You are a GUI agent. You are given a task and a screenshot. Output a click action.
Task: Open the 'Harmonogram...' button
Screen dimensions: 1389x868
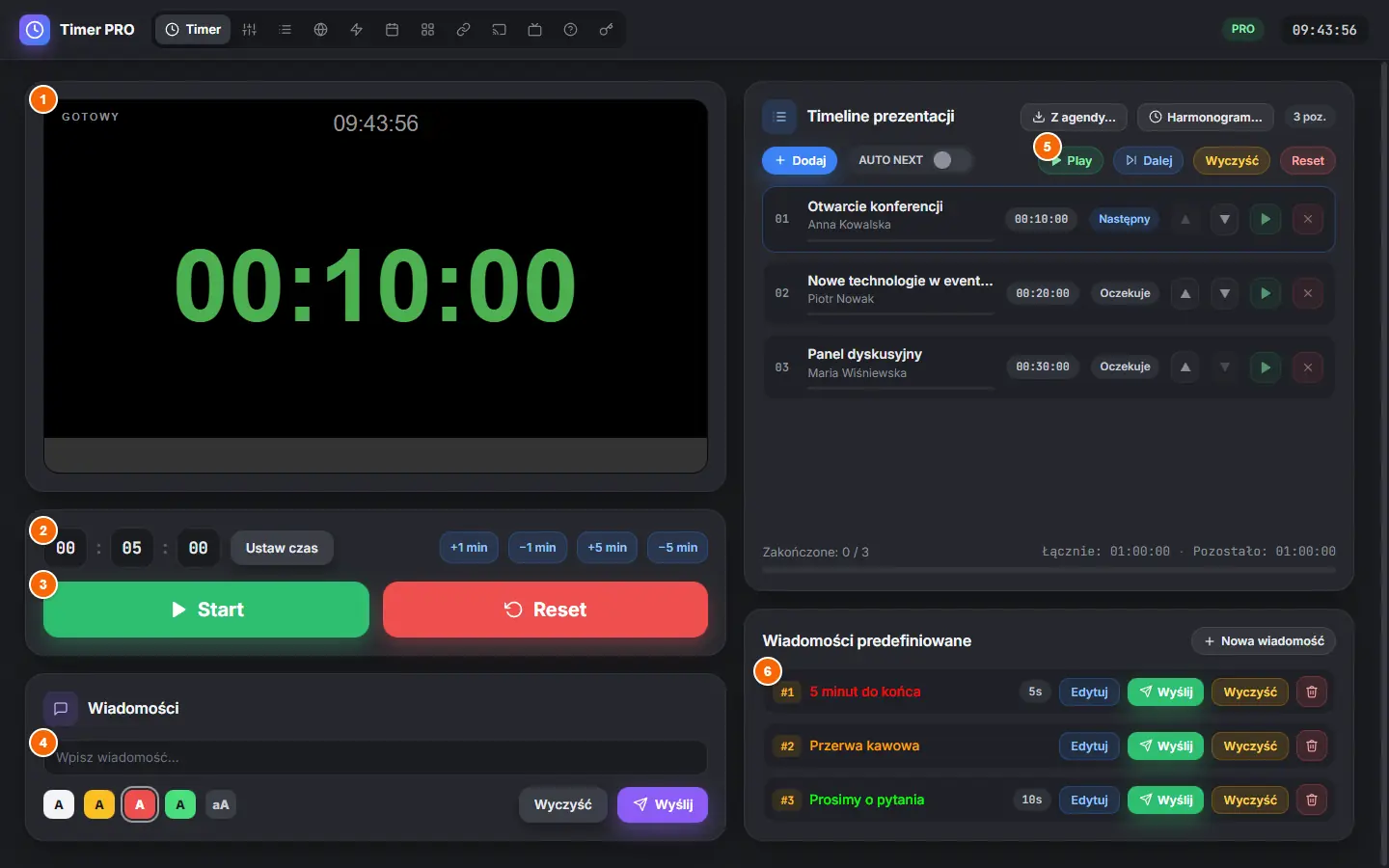click(x=1206, y=117)
